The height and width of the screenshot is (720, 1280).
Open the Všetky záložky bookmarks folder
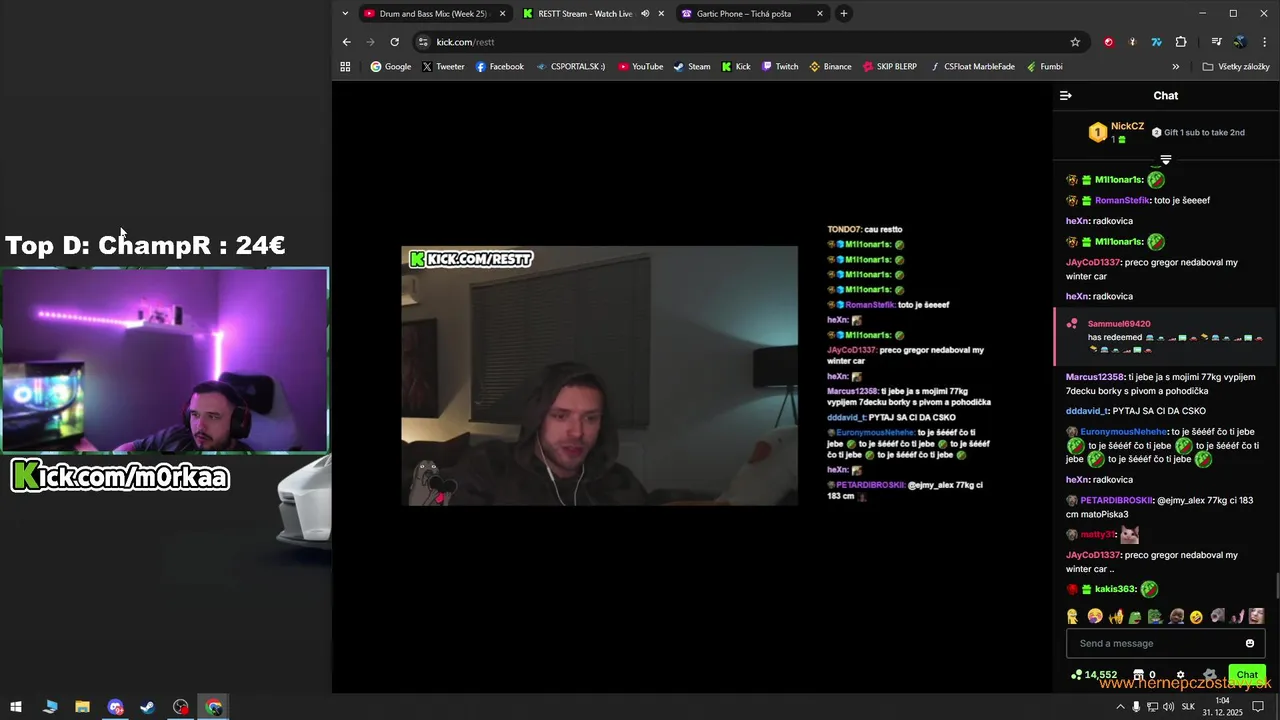tap(1236, 67)
